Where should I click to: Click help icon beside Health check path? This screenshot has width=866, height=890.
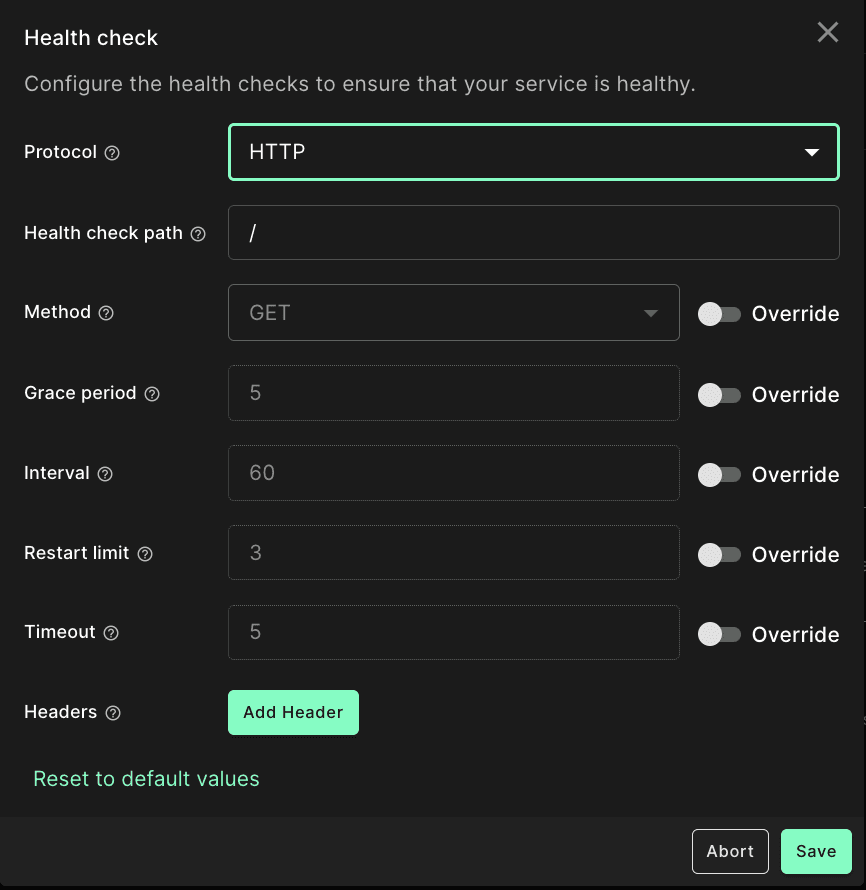[198, 233]
